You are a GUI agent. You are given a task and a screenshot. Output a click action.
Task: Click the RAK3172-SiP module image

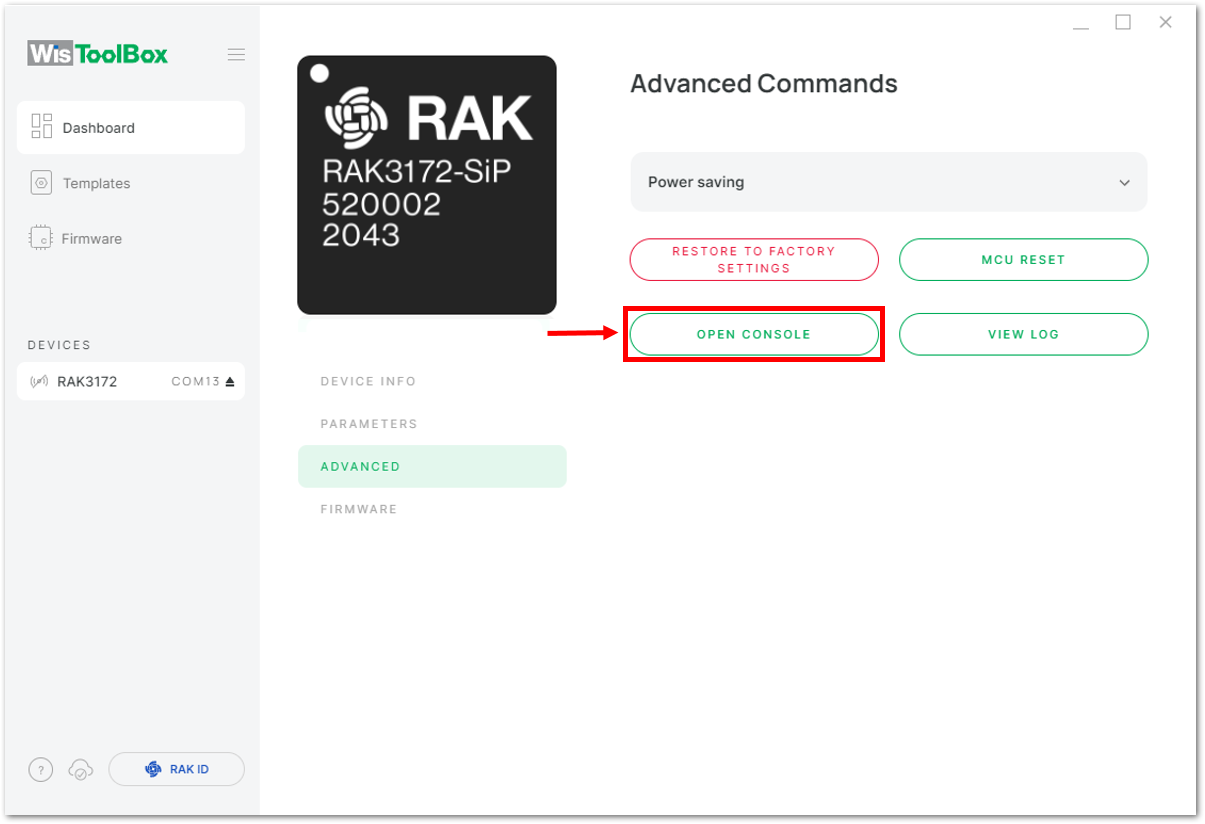(x=427, y=185)
